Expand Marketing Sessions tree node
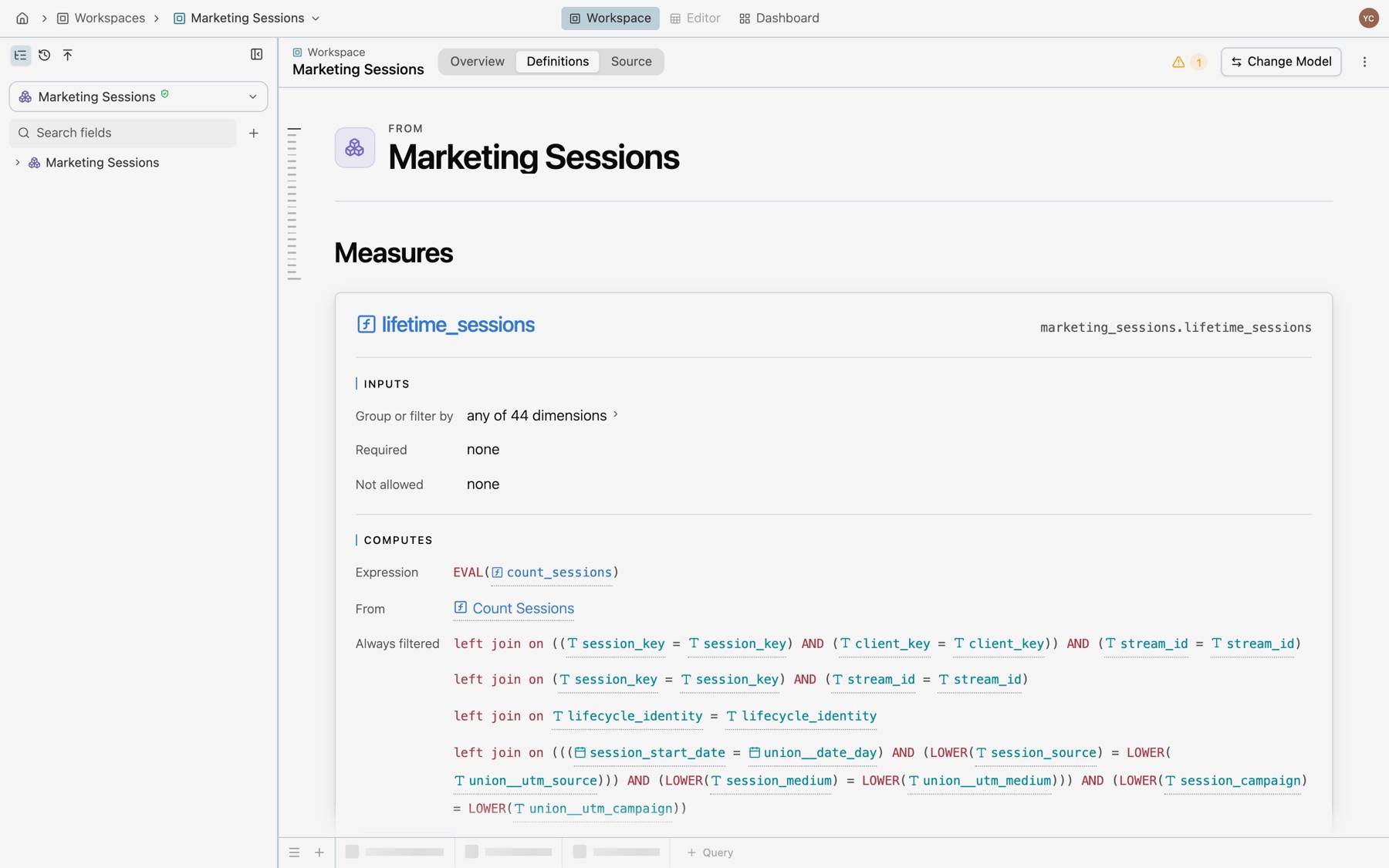 (x=18, y=163)
